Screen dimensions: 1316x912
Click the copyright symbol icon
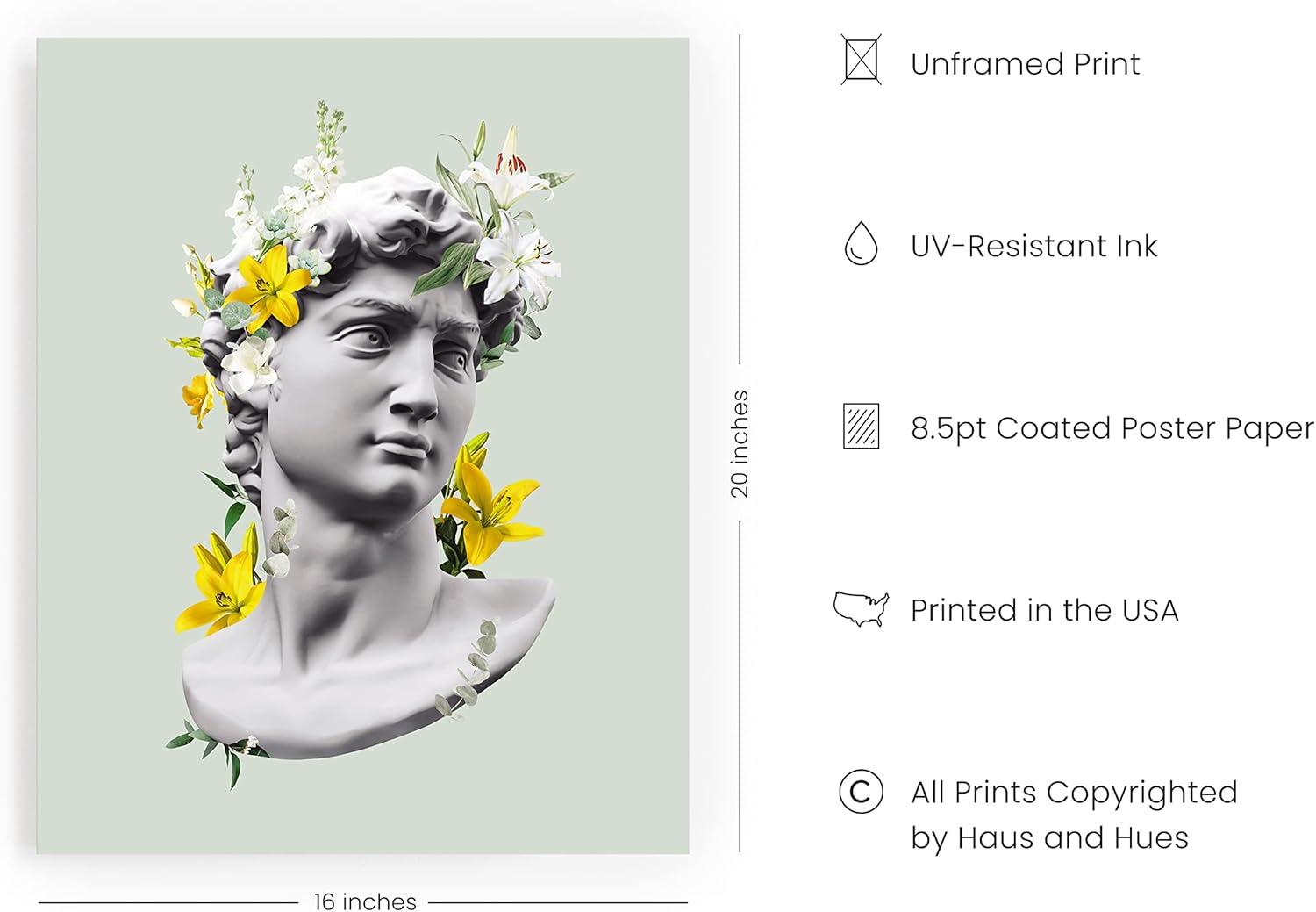[861, 792]
